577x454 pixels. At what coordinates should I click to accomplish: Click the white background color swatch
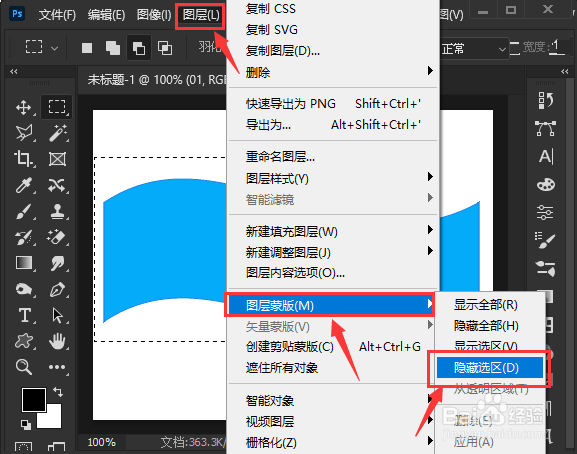tap(53, 419)
